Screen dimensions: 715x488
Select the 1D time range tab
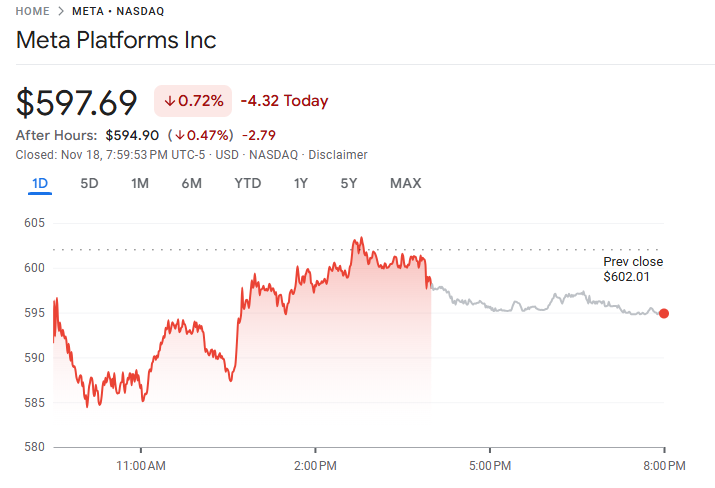click(40, 183)
